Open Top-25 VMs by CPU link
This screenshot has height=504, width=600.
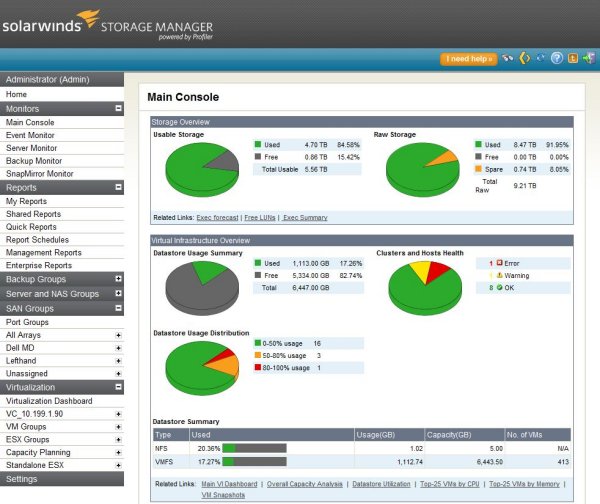450,484
